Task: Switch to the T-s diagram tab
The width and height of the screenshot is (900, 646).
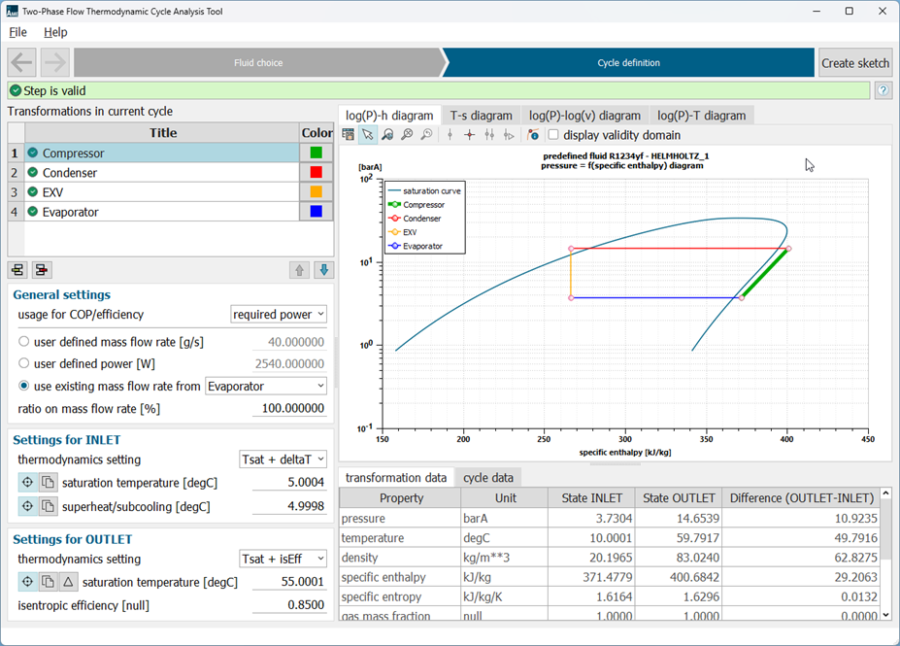Action: point(480,115)
